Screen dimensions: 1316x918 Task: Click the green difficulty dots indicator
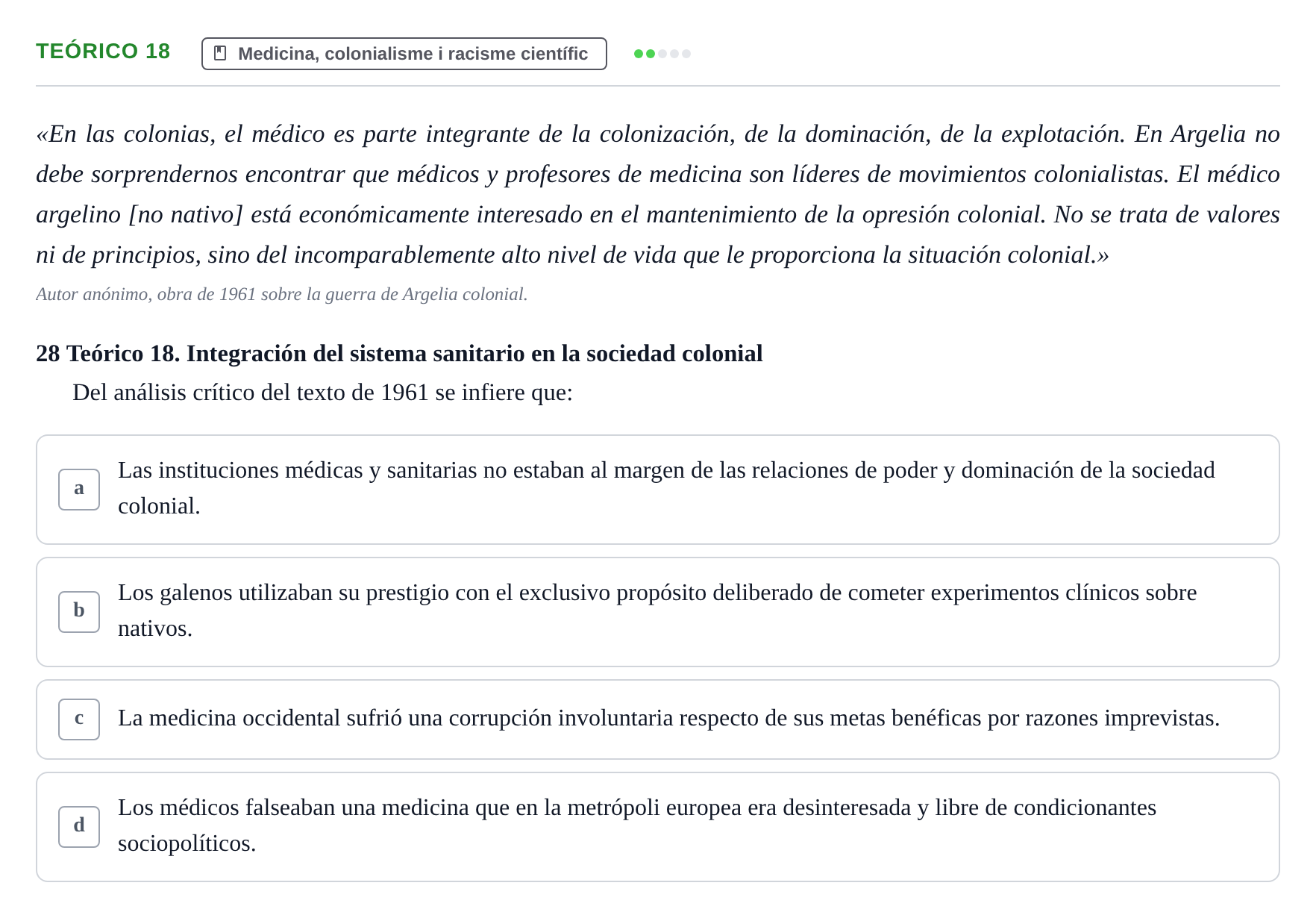(x=662, y=54)
